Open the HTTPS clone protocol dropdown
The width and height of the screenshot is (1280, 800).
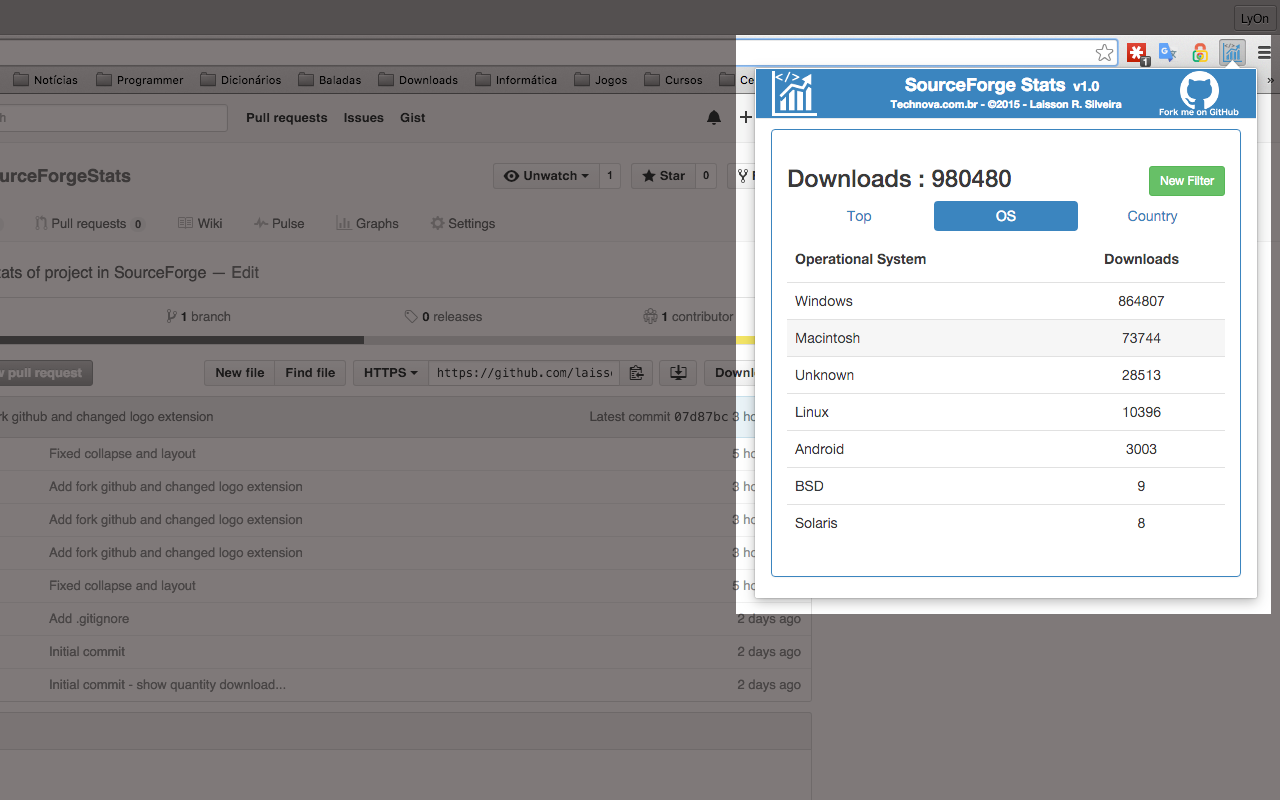point(389,372)
